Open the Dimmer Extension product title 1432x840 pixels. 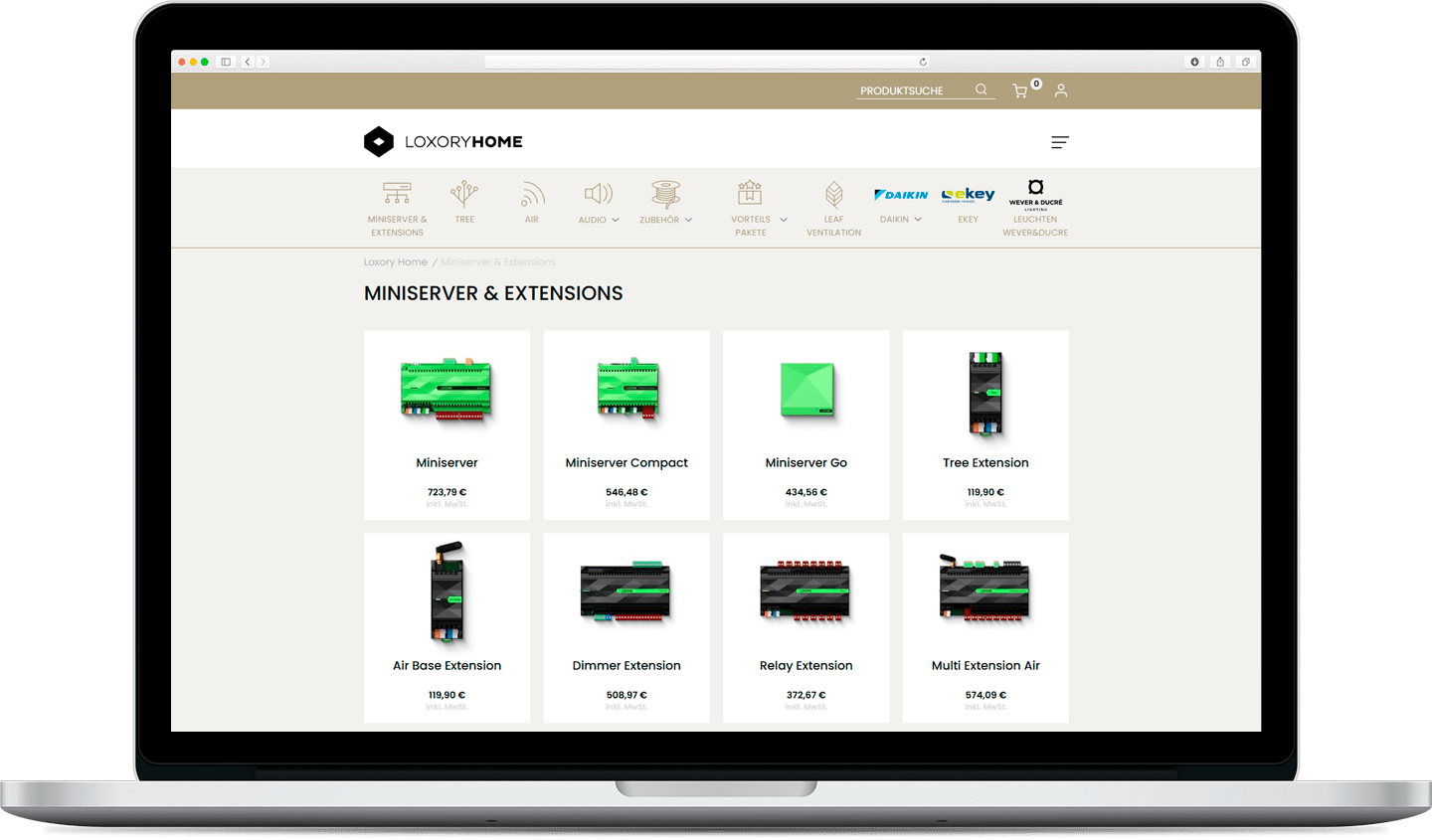pos(626,665)
